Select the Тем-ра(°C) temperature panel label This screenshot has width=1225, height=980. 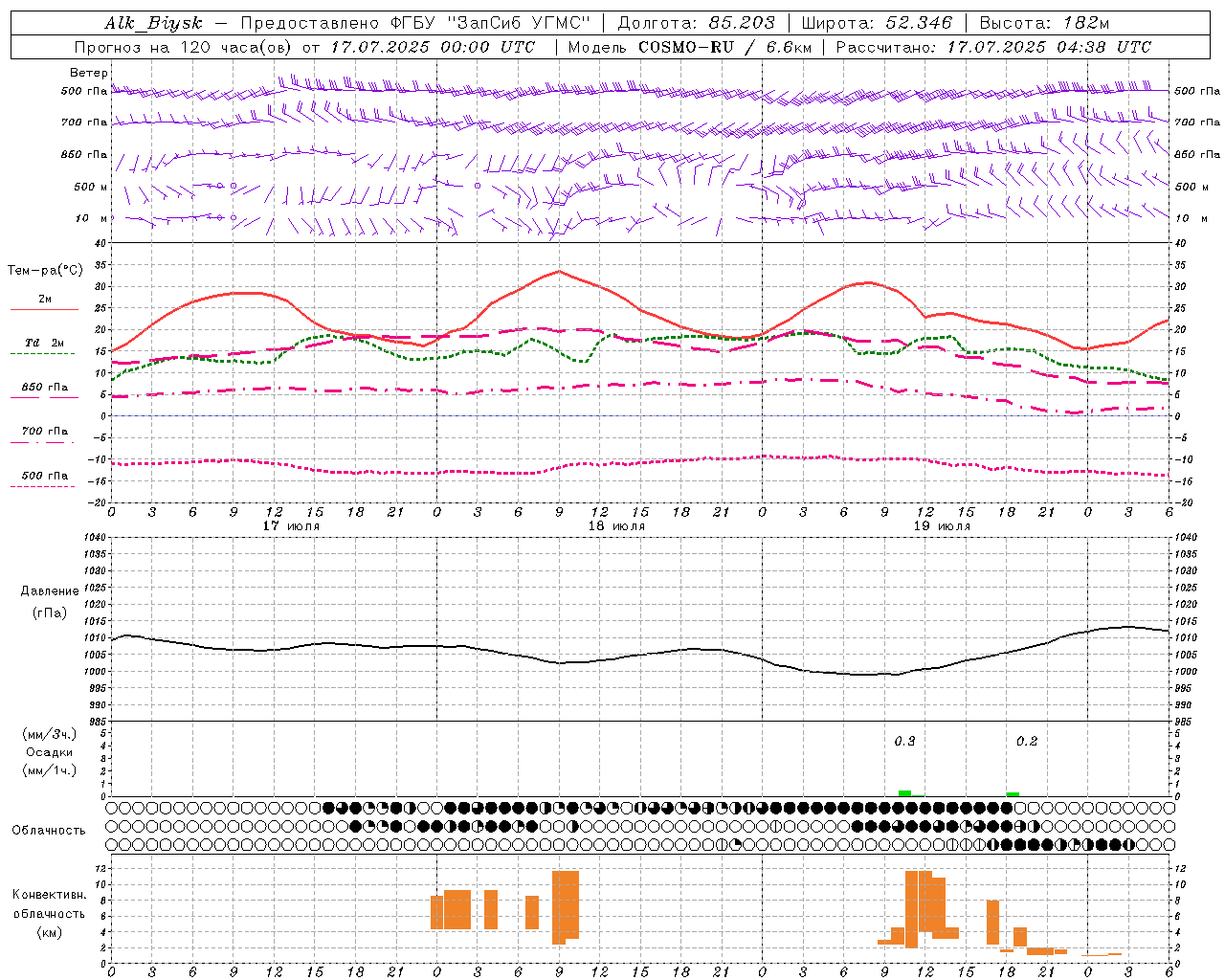coord(45,271)
